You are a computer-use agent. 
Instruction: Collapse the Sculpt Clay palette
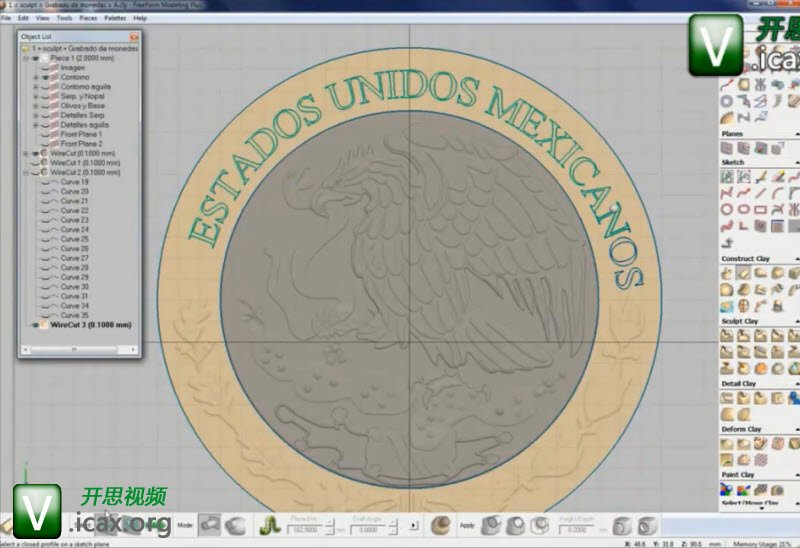(796, 321)
